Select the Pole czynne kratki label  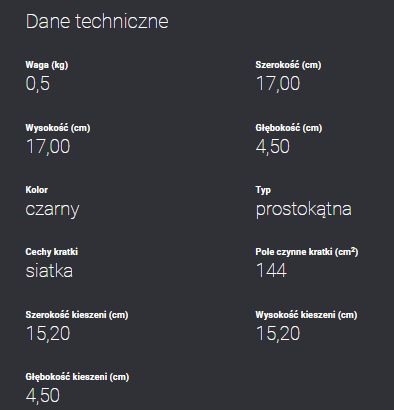tap(307, 252)
